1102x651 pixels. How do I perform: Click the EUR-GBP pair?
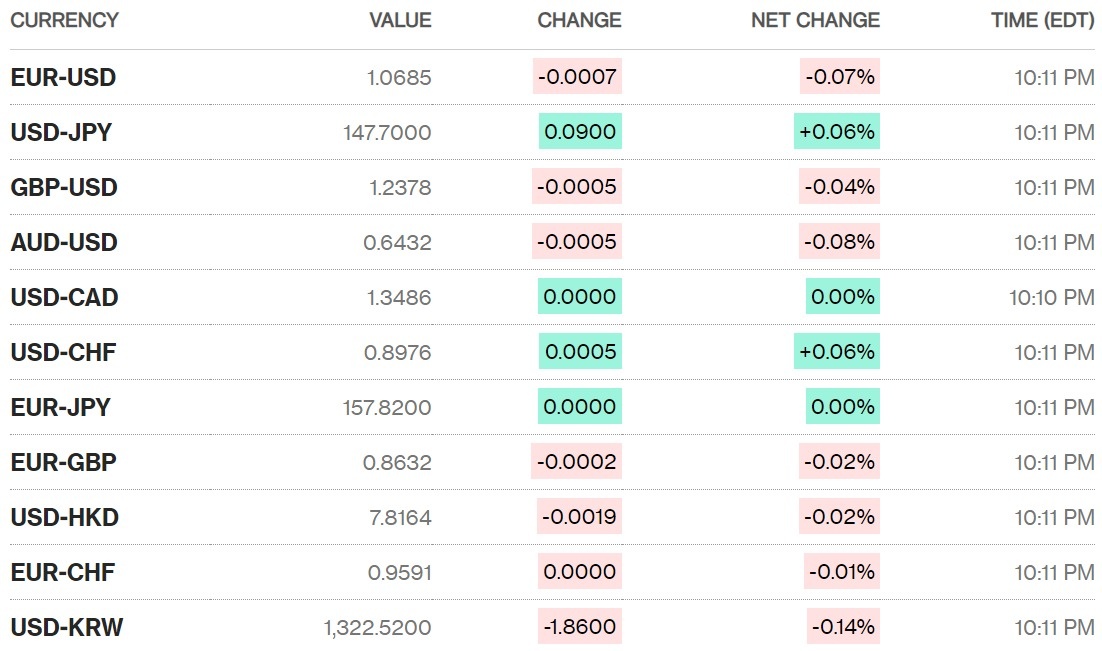click(63, 462)
